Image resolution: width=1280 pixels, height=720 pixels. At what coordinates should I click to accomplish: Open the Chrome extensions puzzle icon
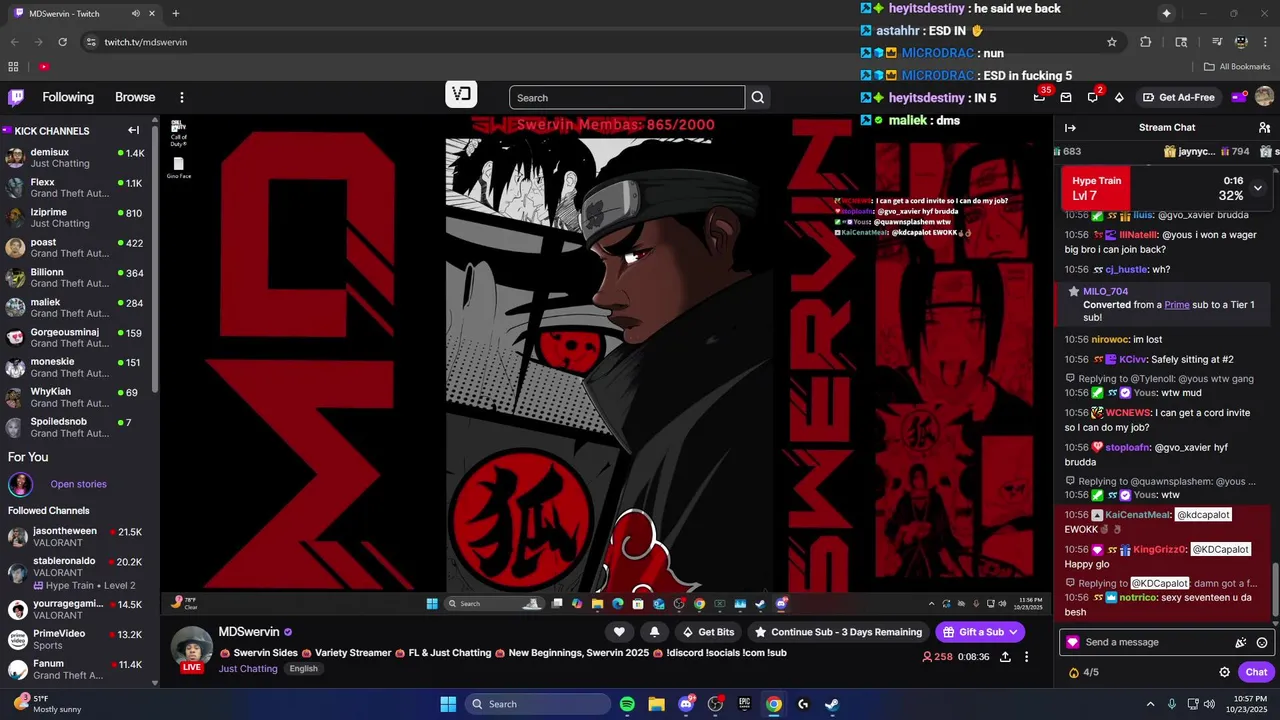[1145, 42]
